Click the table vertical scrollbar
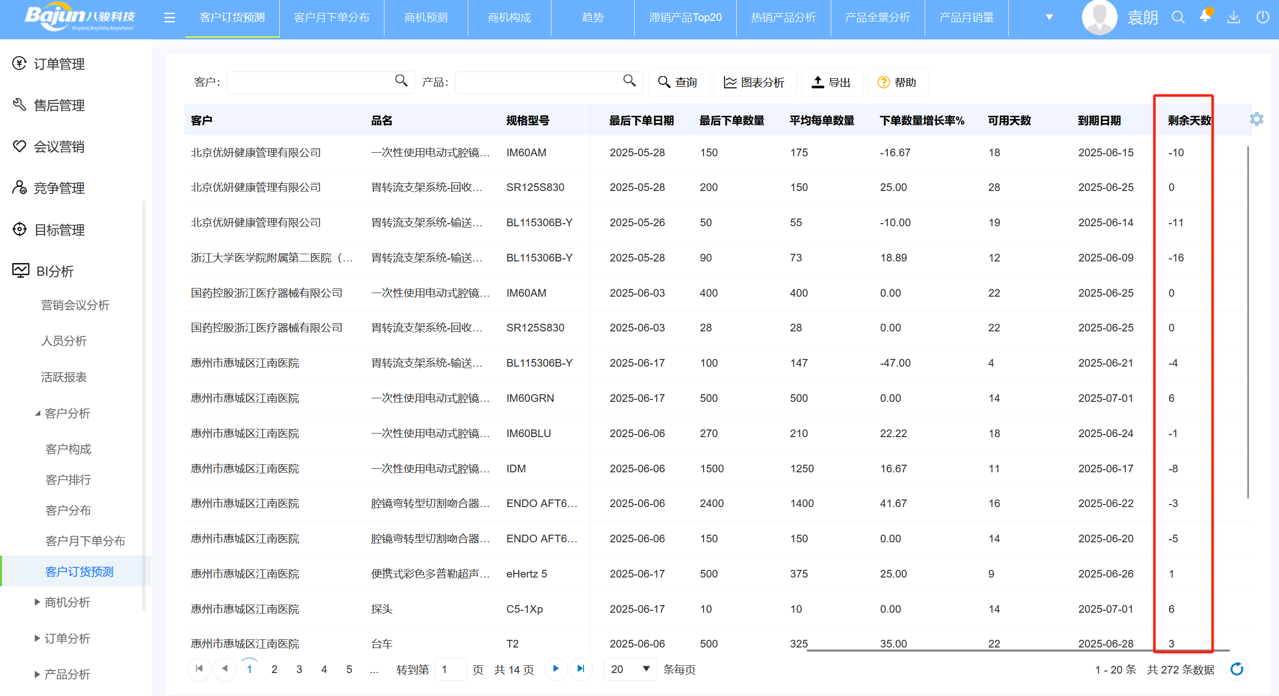The height and width of the screenshot is (696, 1279). [x=1248, y=320]
